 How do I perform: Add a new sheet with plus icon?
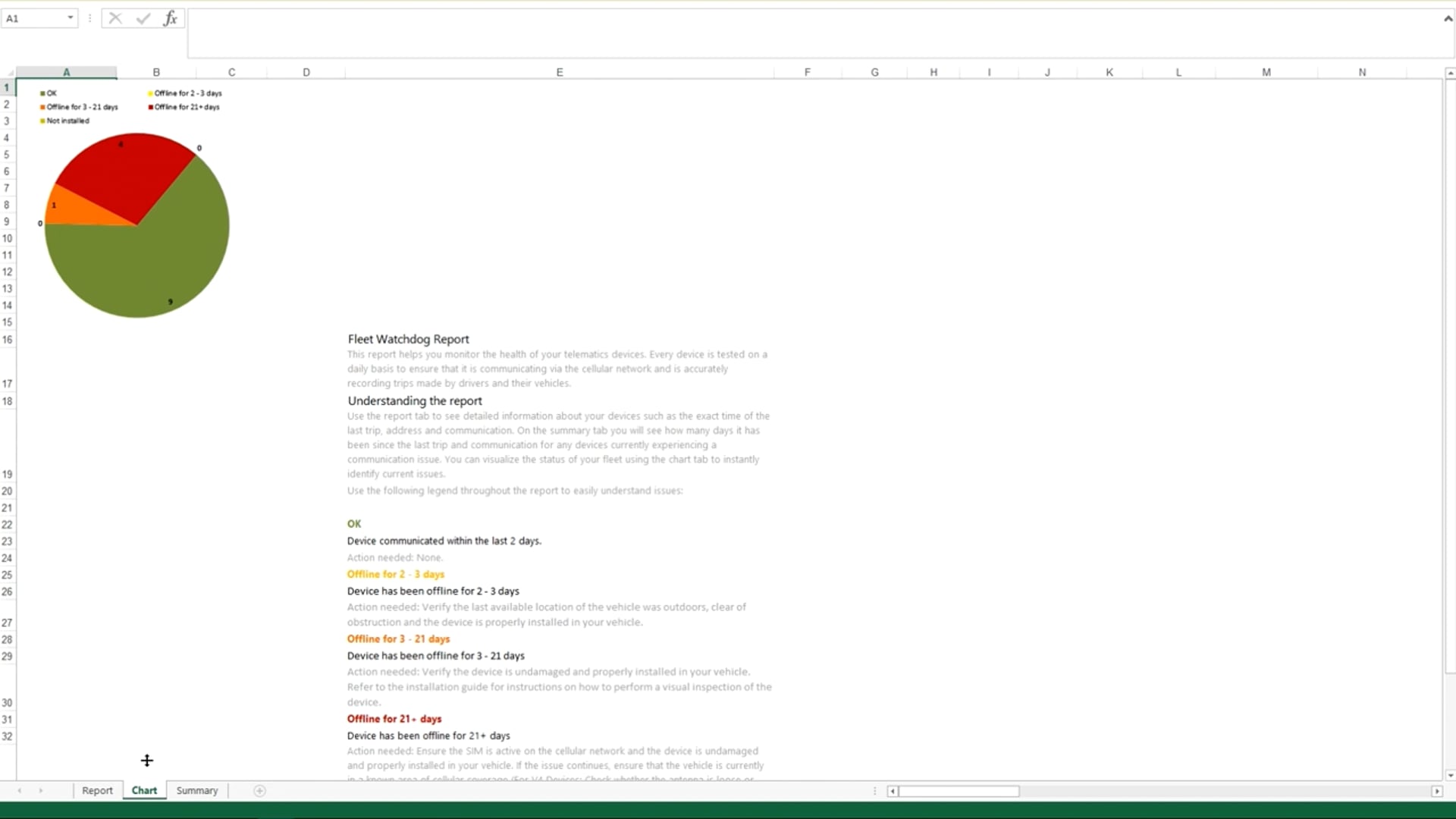click(259, 791)
